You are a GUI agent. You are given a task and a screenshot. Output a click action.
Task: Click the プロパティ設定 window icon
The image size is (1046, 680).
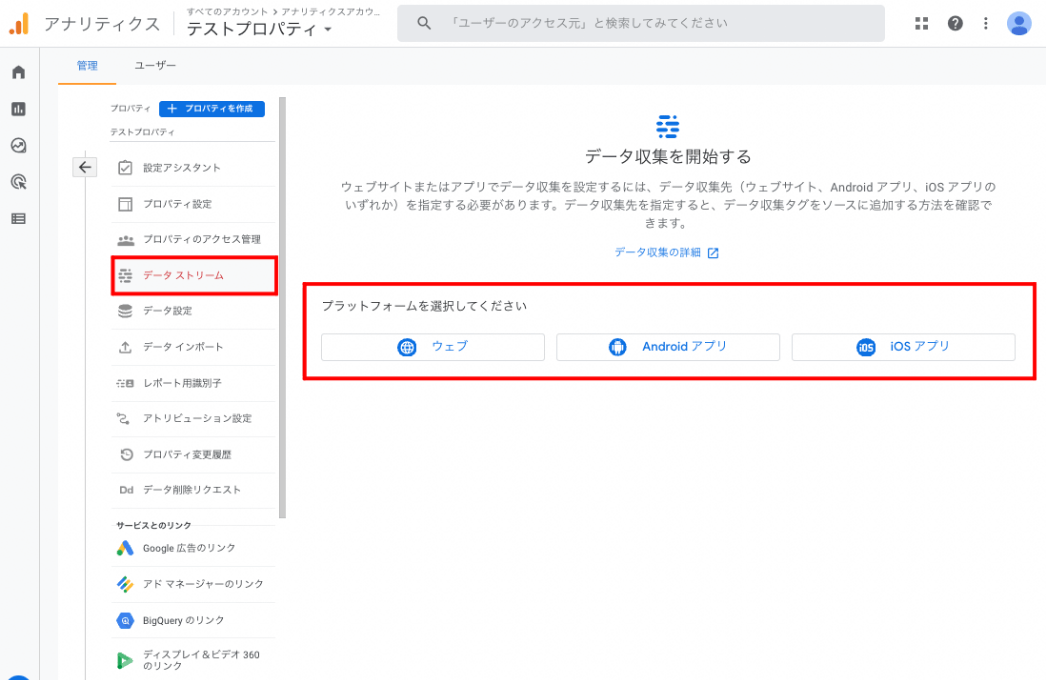coord(125,204)
